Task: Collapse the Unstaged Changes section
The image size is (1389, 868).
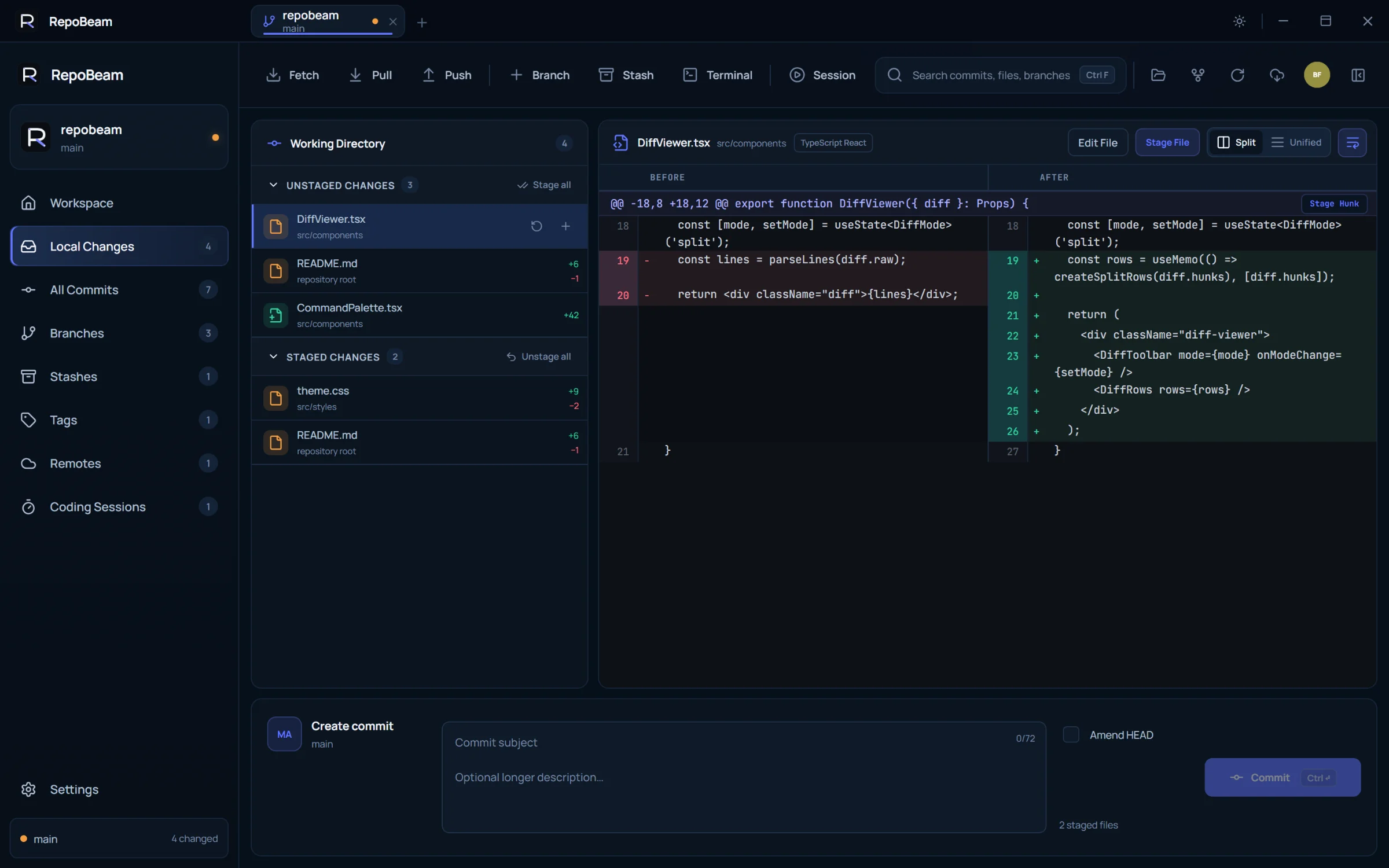Action: tap(273, 185)
